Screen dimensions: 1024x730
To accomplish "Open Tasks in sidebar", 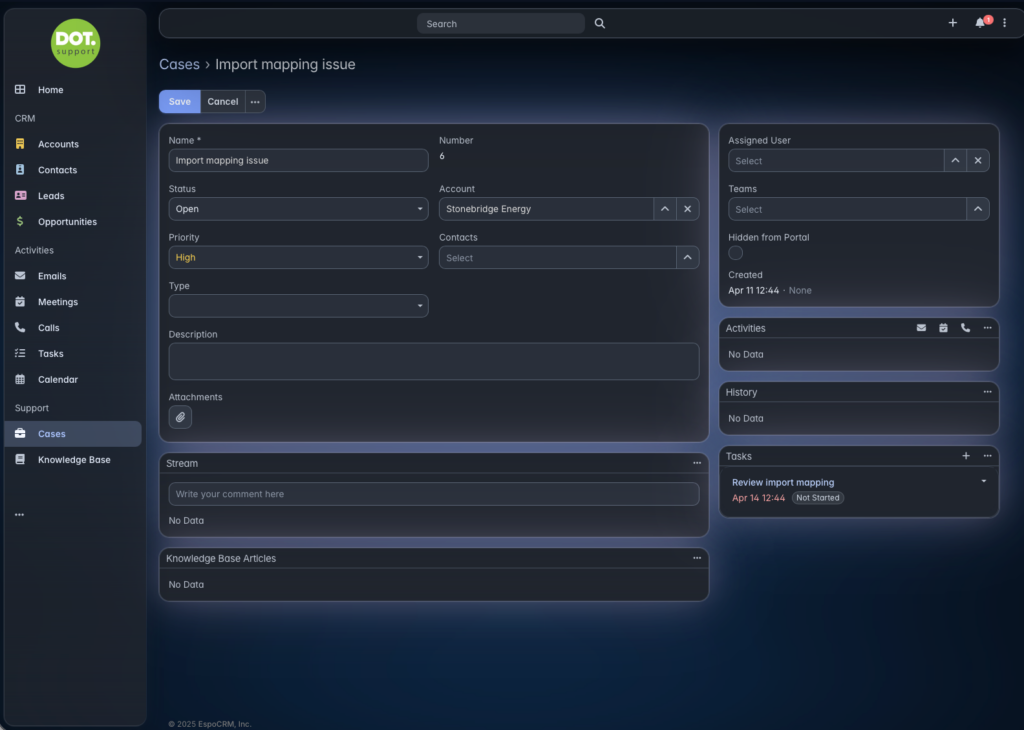I will click(72, 353).
